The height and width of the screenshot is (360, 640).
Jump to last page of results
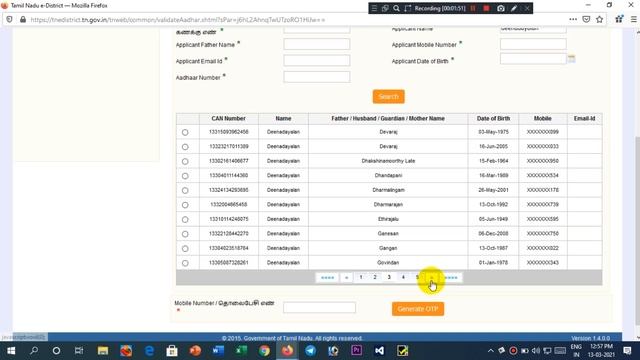point(451,278)
